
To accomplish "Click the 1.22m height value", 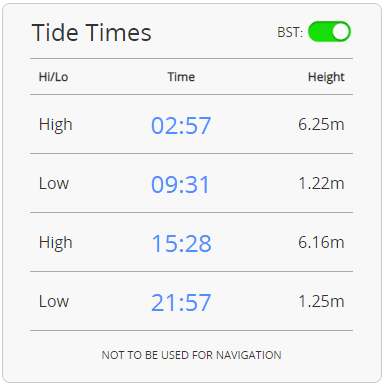I will tap(321, 183).
